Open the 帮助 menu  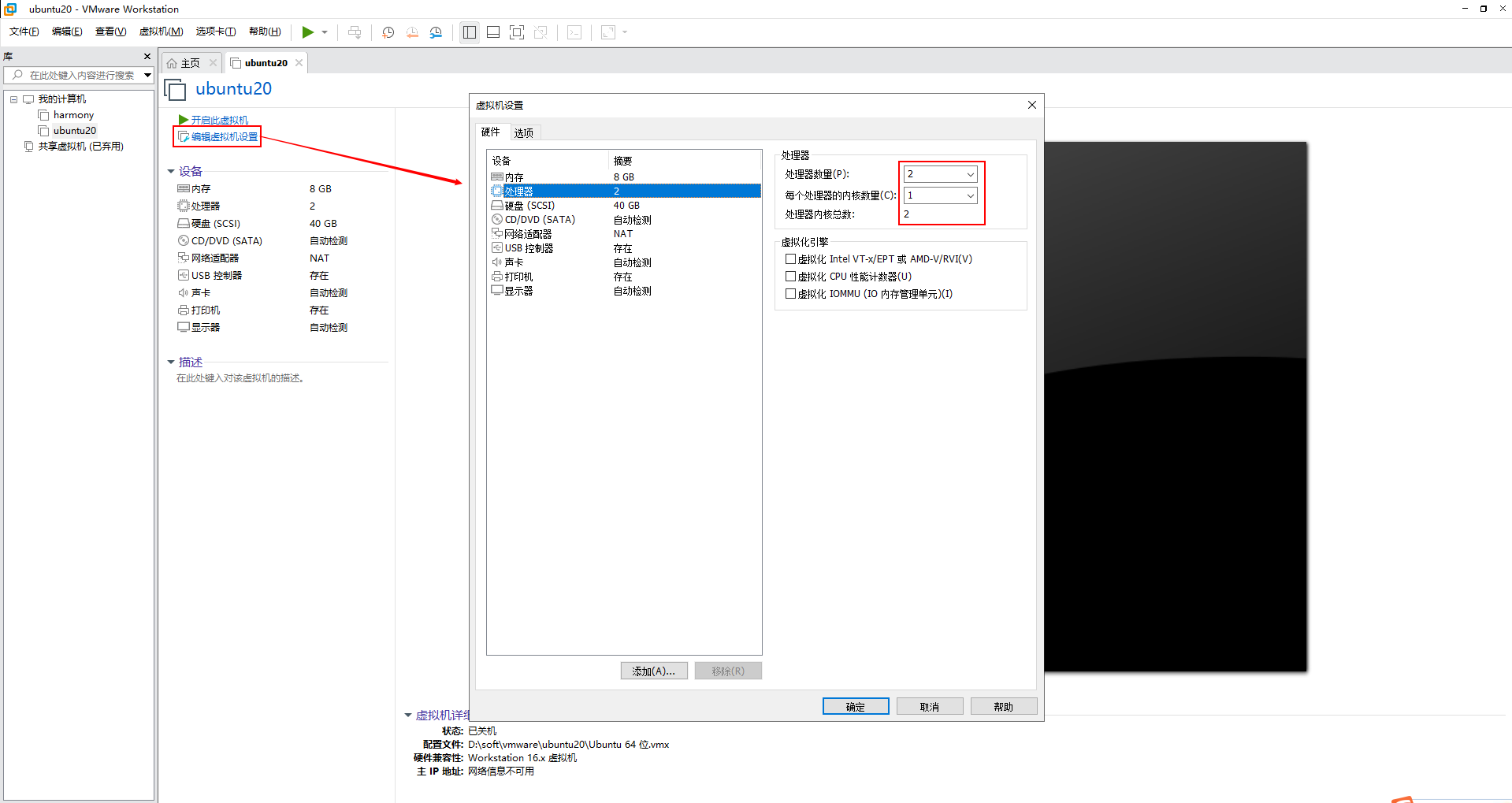(265, 32)
